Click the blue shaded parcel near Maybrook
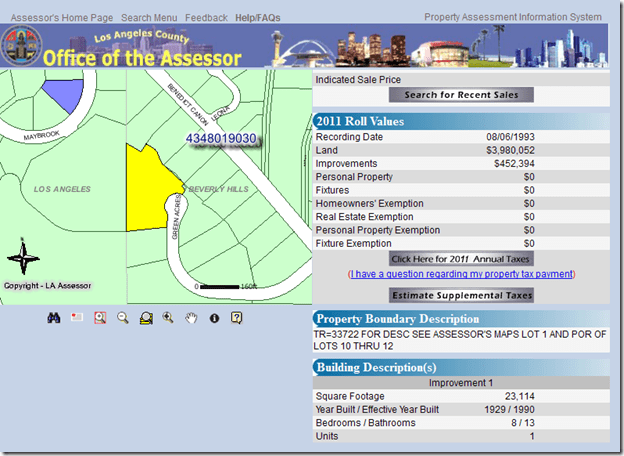 (x=62, y=94)
